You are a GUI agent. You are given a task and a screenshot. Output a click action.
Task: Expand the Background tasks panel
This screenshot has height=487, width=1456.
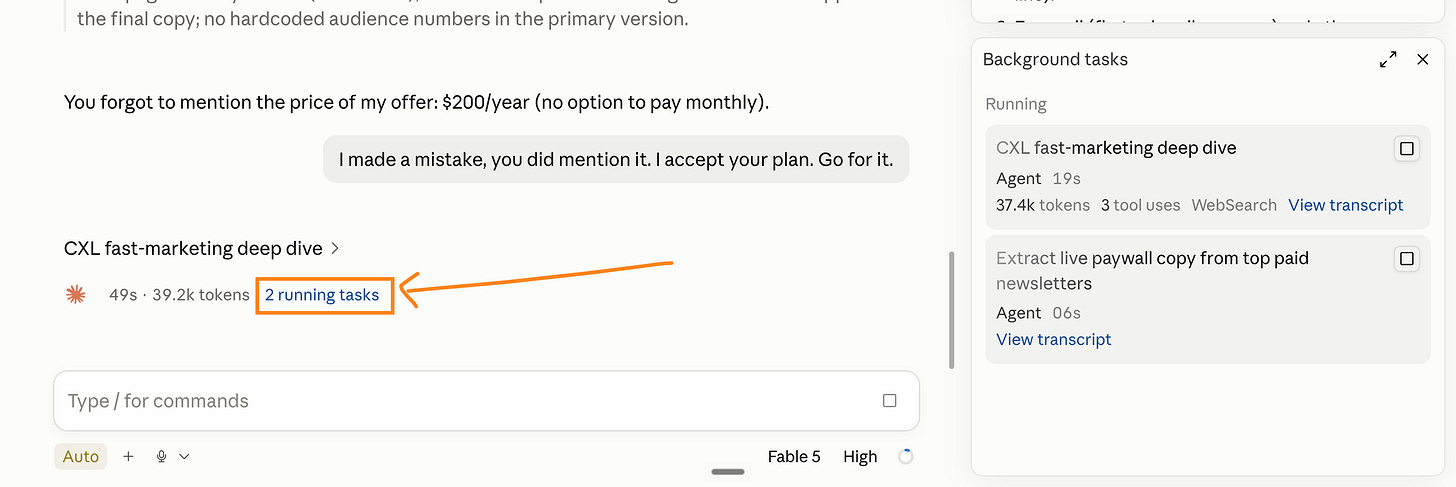tap(1388, 60)
